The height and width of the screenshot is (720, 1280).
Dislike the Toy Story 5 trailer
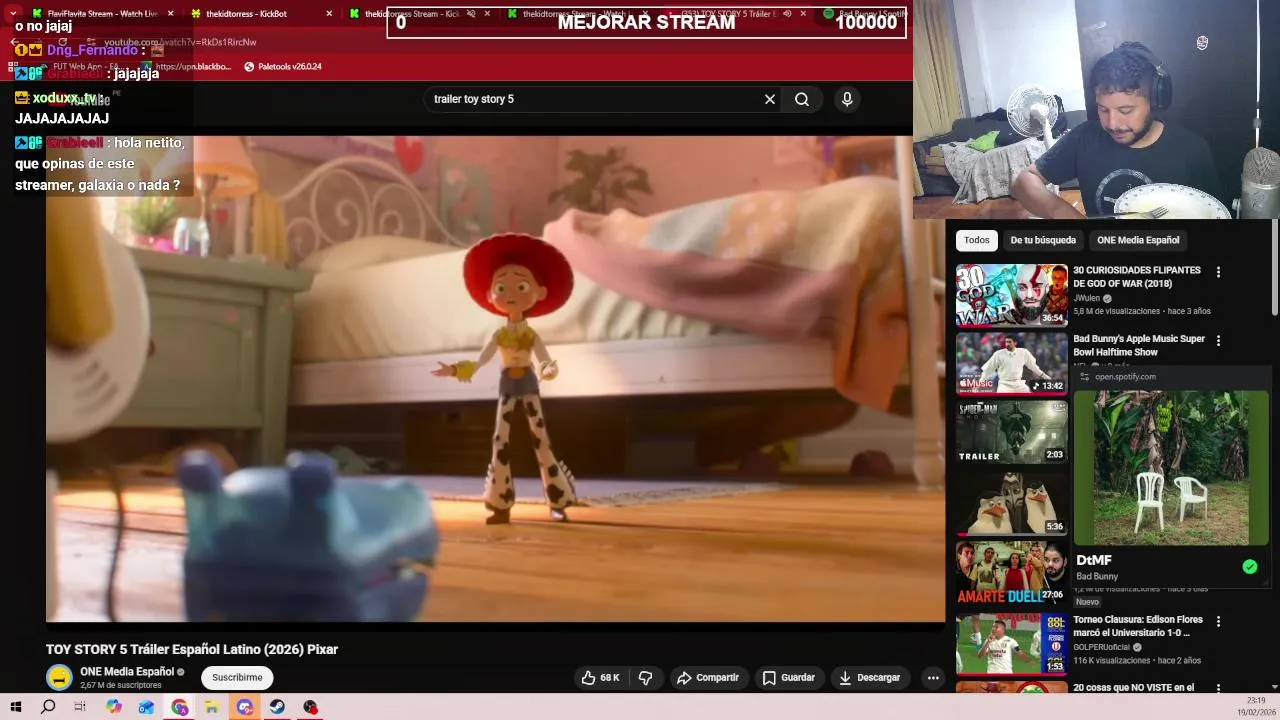click(646, 677)
